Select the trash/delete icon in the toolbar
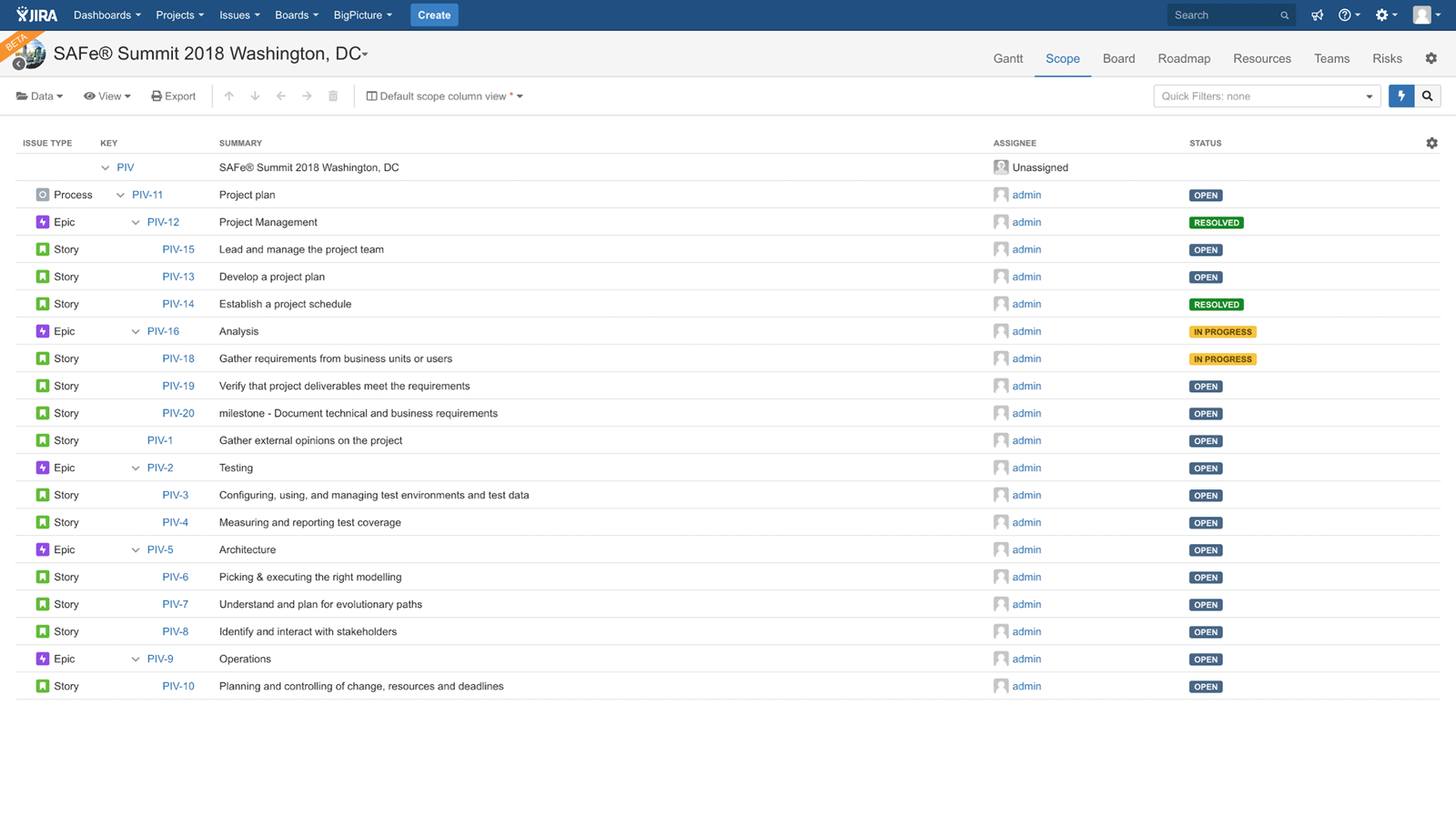Screen dimensions: 1456x826 (332, 96)
